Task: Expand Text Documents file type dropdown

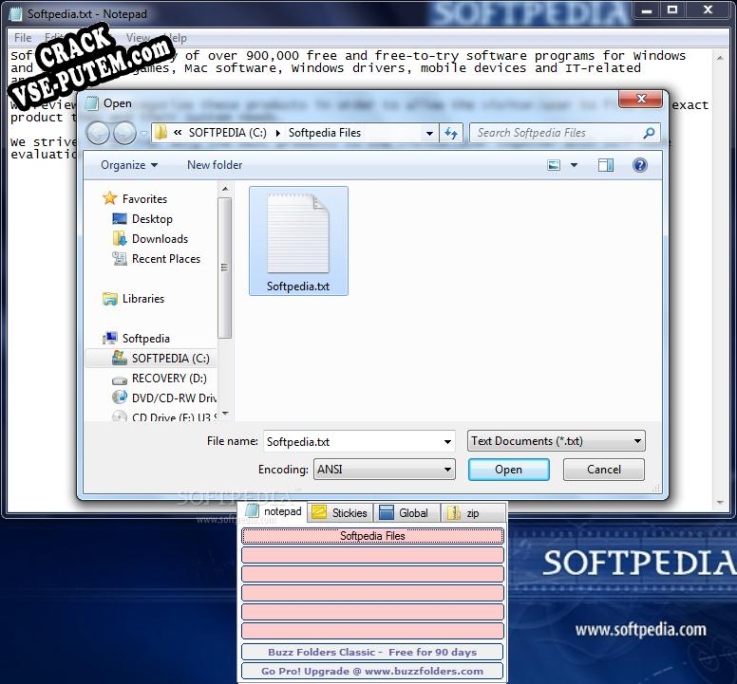Action: [555, 441]
